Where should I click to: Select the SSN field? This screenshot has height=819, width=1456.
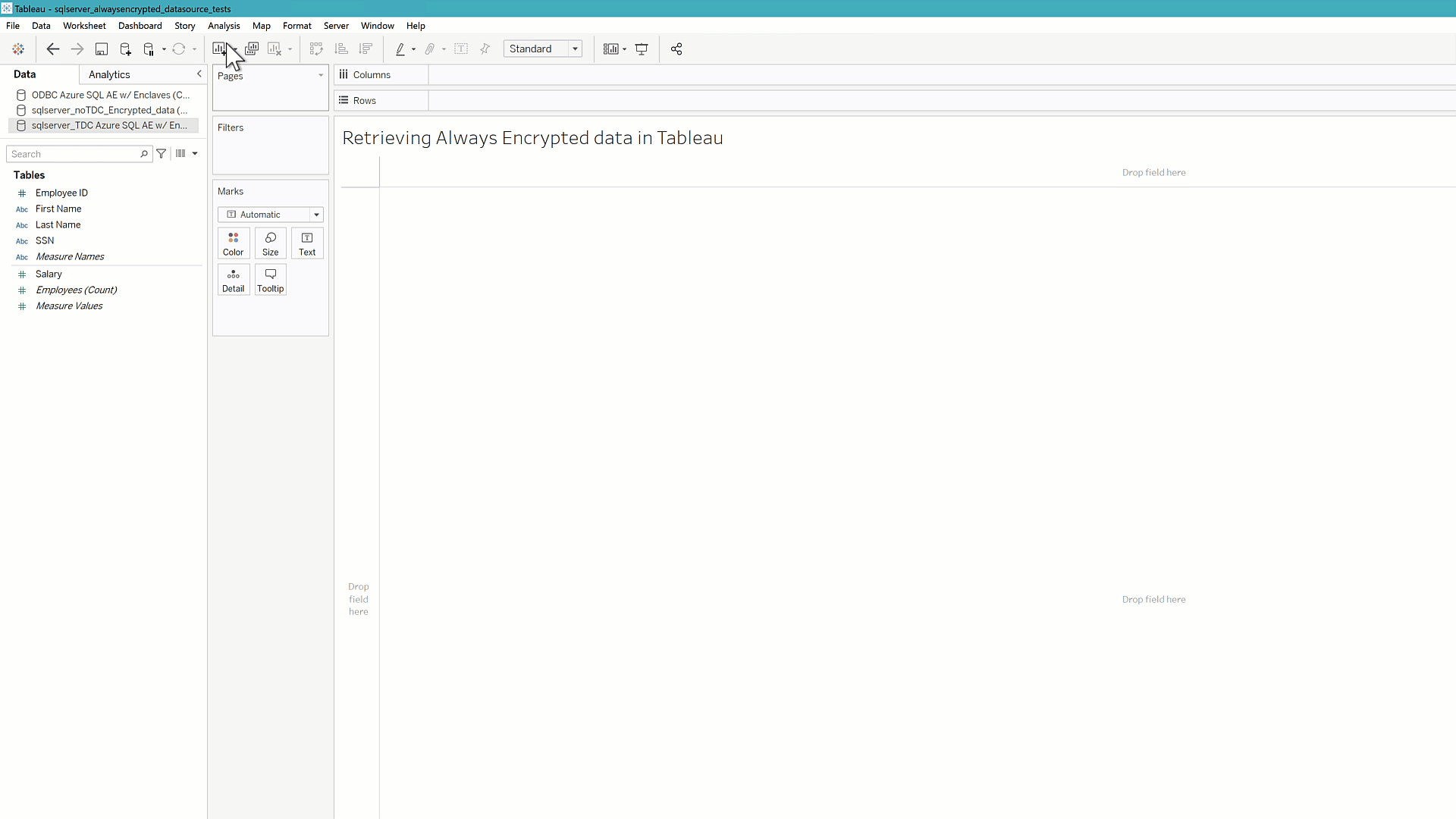(45, 240)
